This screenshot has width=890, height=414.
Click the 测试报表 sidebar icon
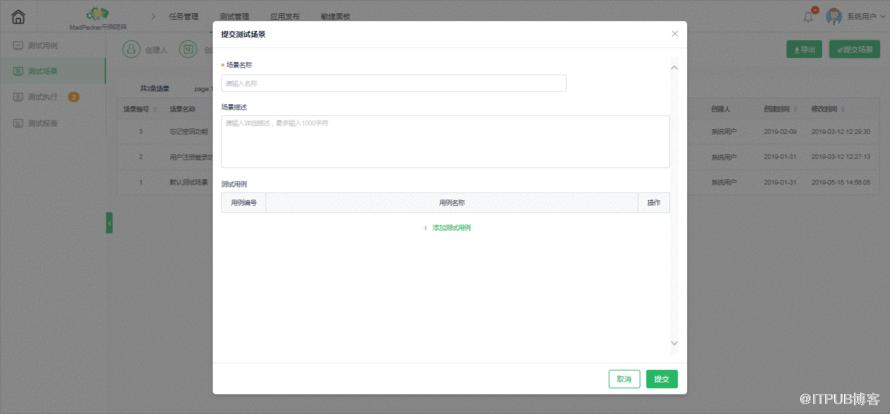[x=18, y=123]
